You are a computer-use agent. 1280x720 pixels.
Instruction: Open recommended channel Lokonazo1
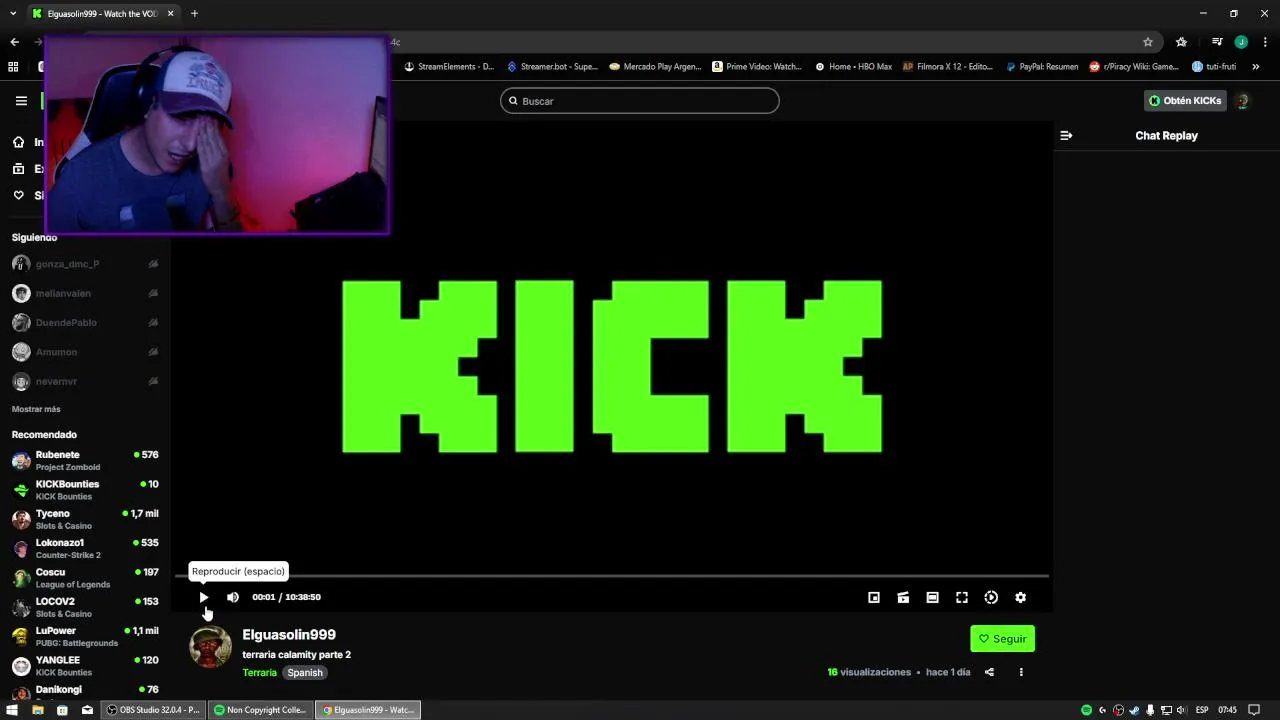85,548
